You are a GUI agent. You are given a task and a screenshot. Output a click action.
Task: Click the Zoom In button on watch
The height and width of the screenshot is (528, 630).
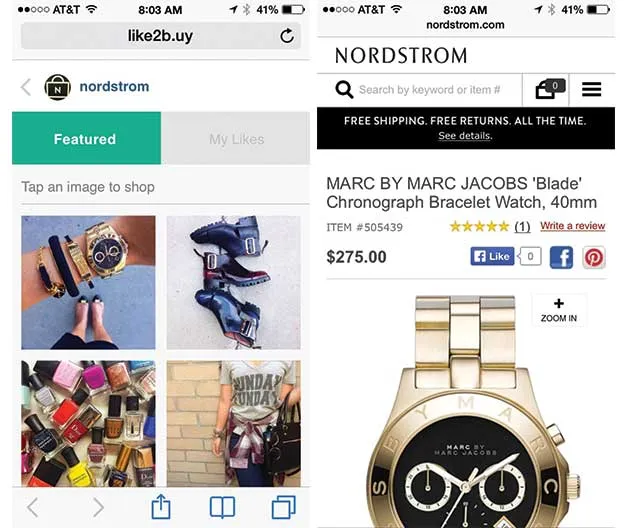pyautogui.click(x=558, y=310)
